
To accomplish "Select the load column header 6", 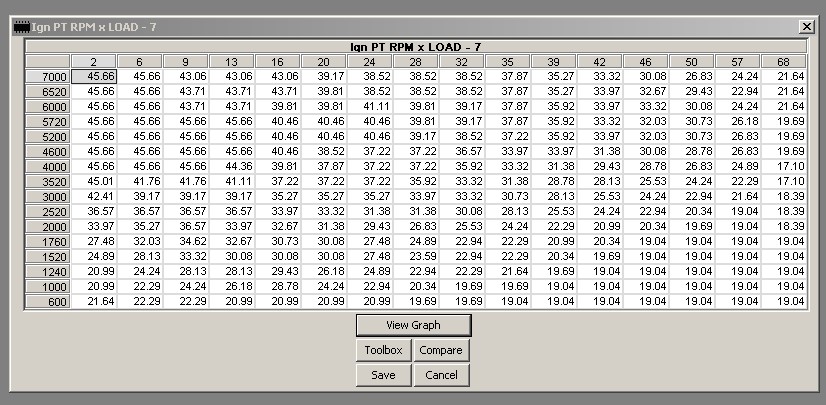I will [x=140, y=62].
